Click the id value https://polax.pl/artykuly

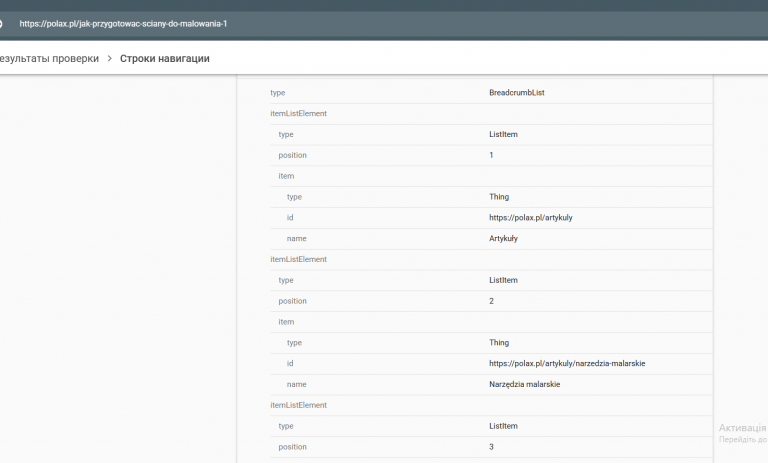pos(530,218)
